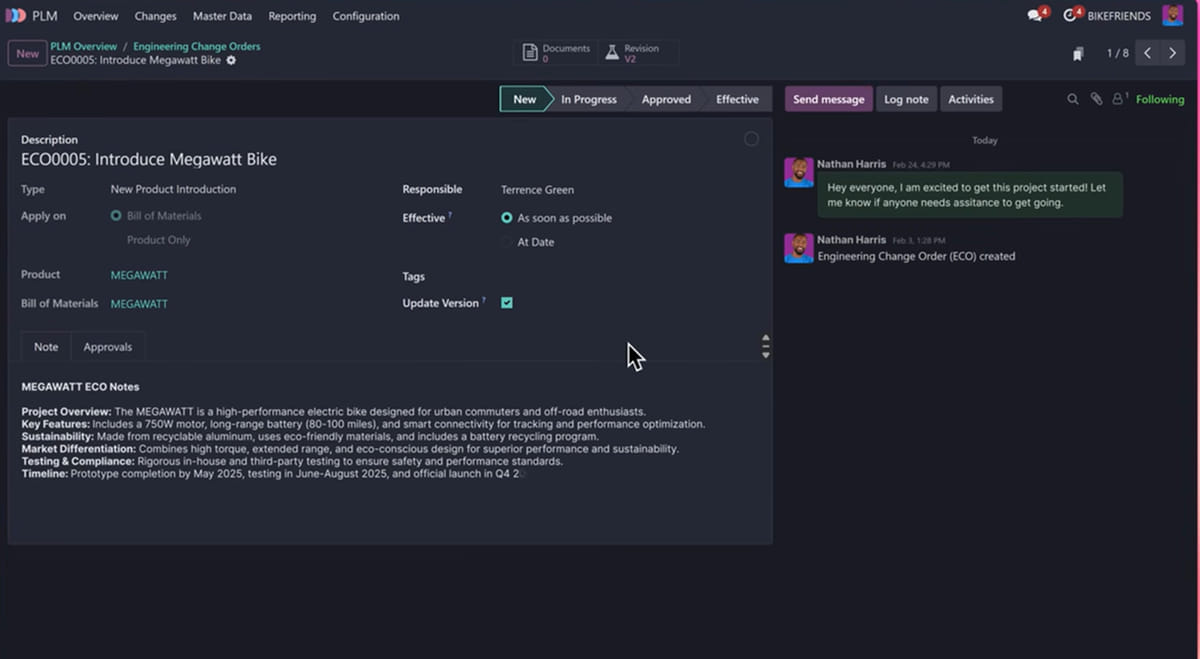Open the conversations chat bubble icon
1200x659 pixels.
[1035, 16]
